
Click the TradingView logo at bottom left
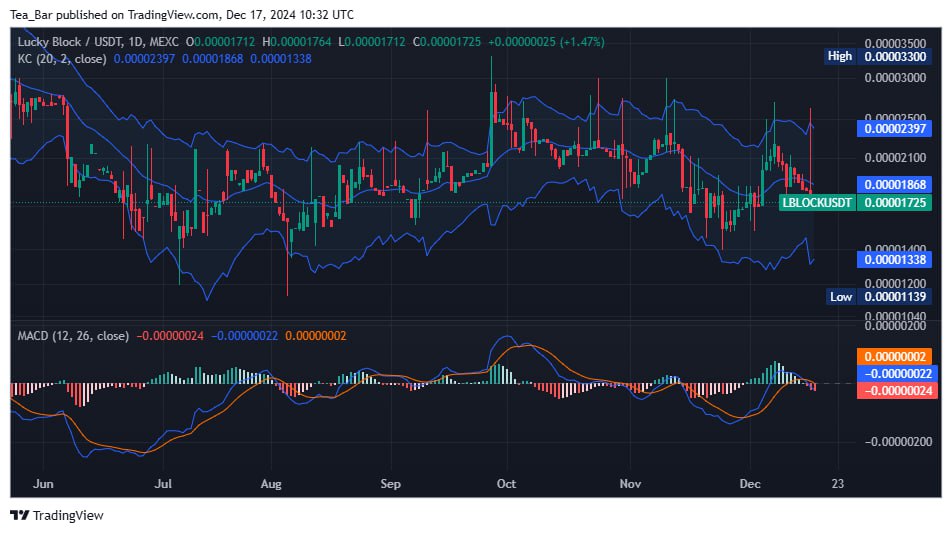click(x=57, y=515)
